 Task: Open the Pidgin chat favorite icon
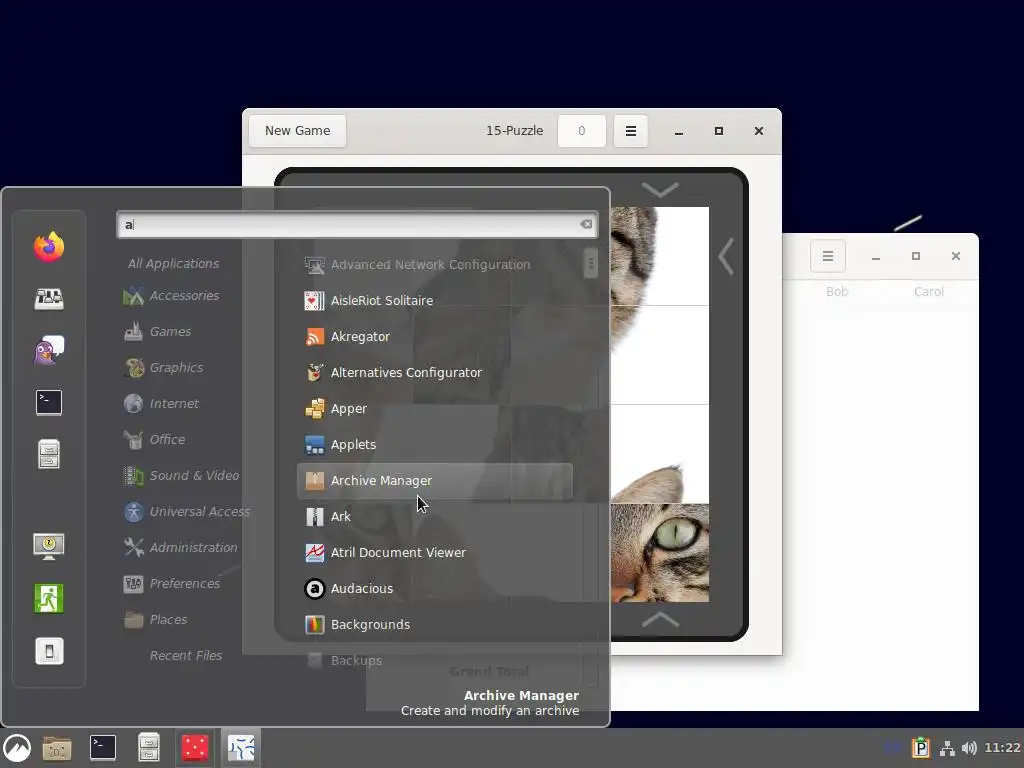49,351
